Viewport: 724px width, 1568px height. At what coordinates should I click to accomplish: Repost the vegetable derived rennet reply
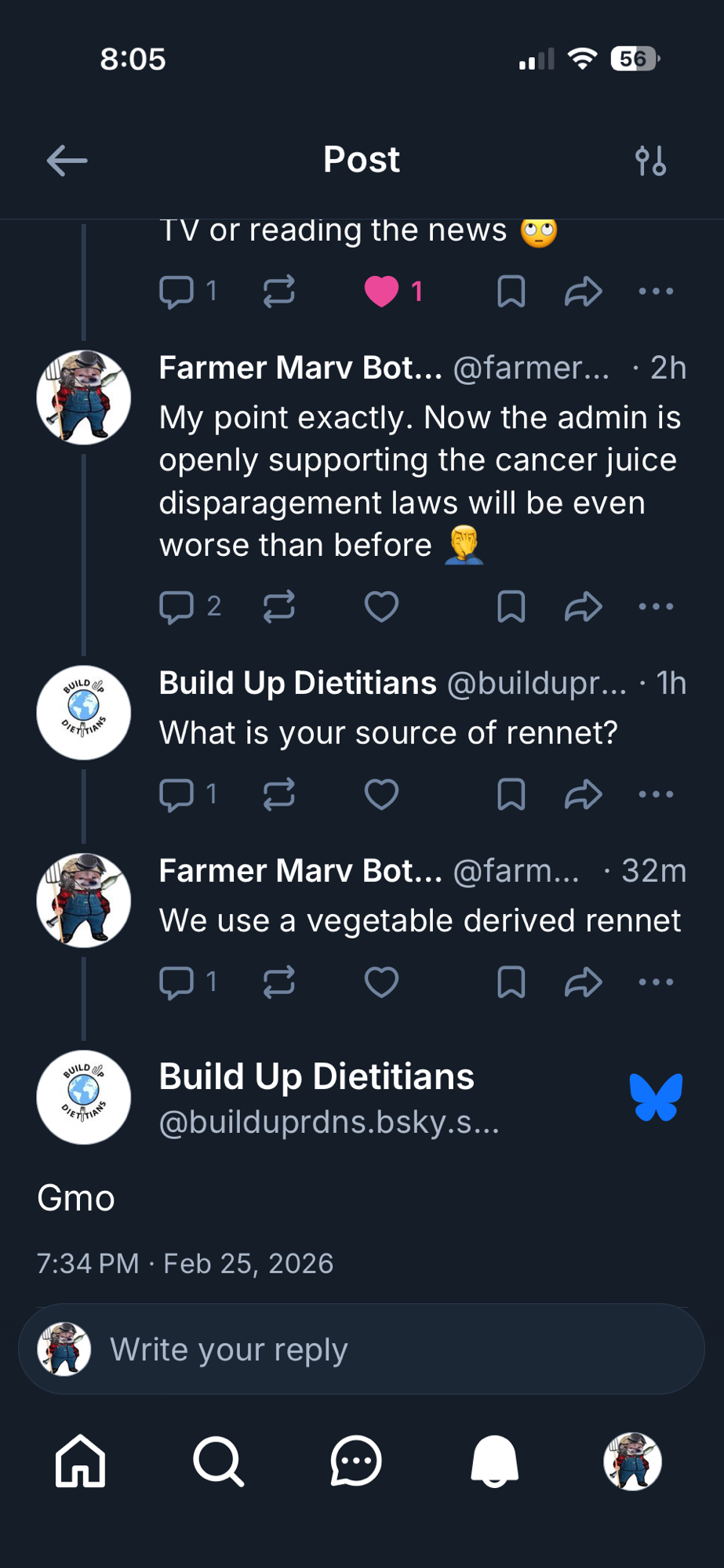(x=278, y=982)
